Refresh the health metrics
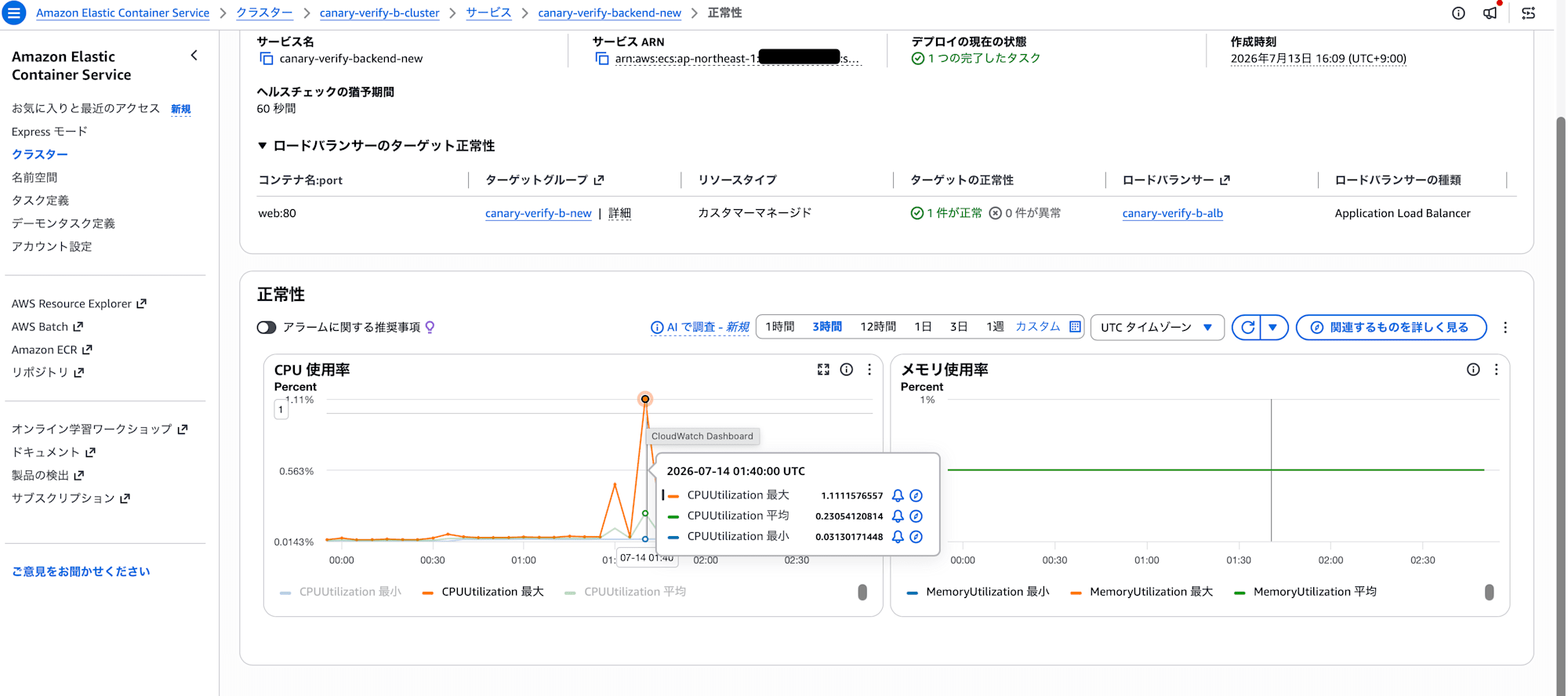Viewport: 1568px width, 696px height. click(1247, 327)
